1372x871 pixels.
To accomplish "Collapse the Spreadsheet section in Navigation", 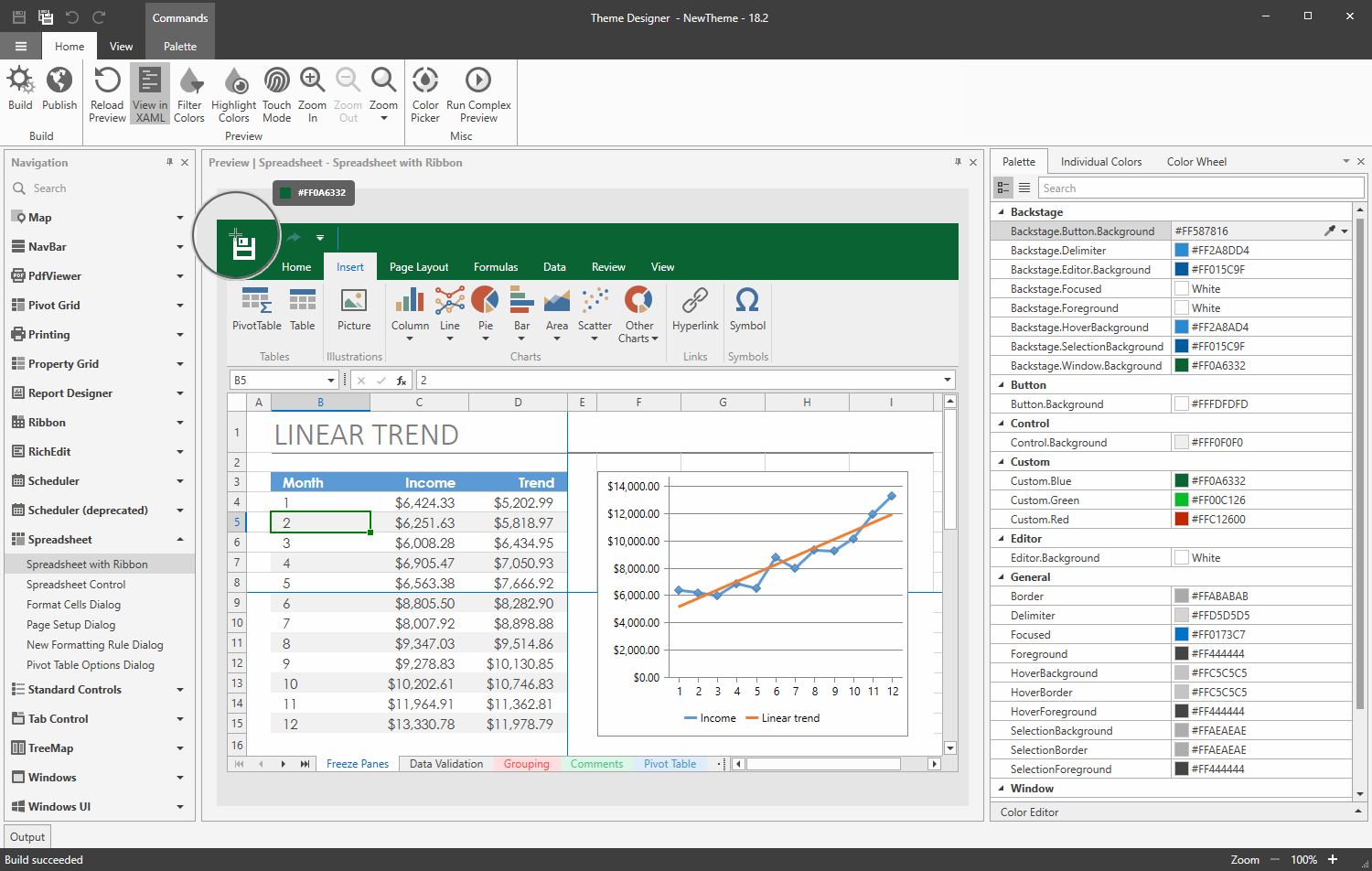I will pyautogui.click(x=179, y=539).
